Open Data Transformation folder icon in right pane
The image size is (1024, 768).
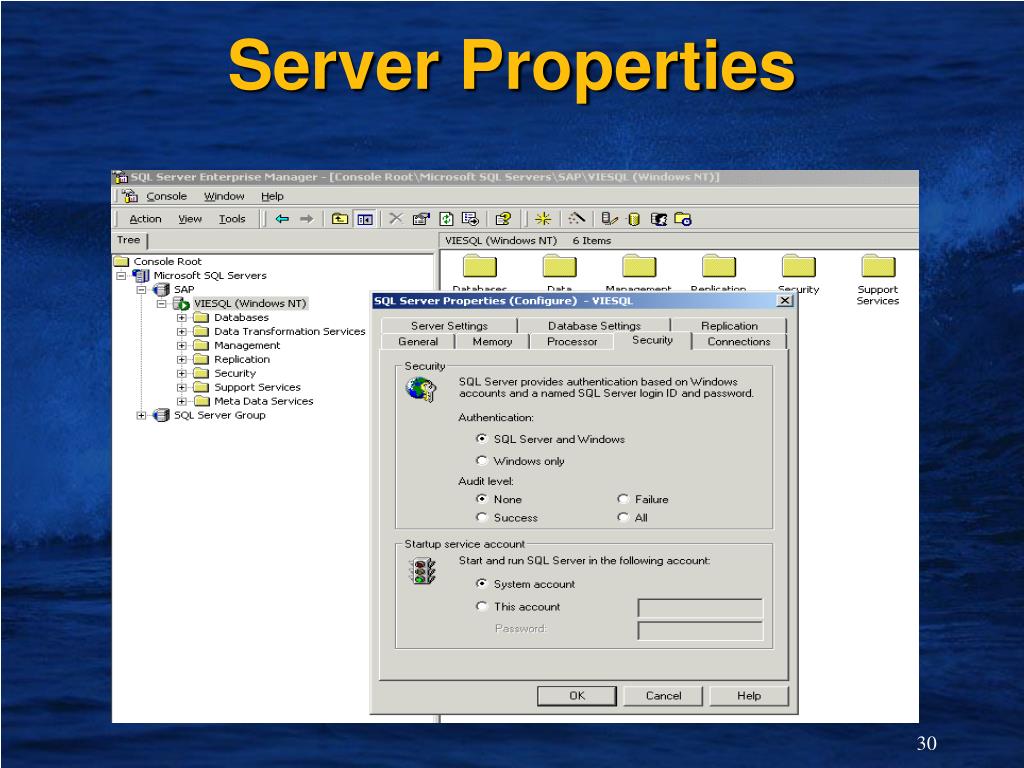pyautogui.click(x=560, y=266)
